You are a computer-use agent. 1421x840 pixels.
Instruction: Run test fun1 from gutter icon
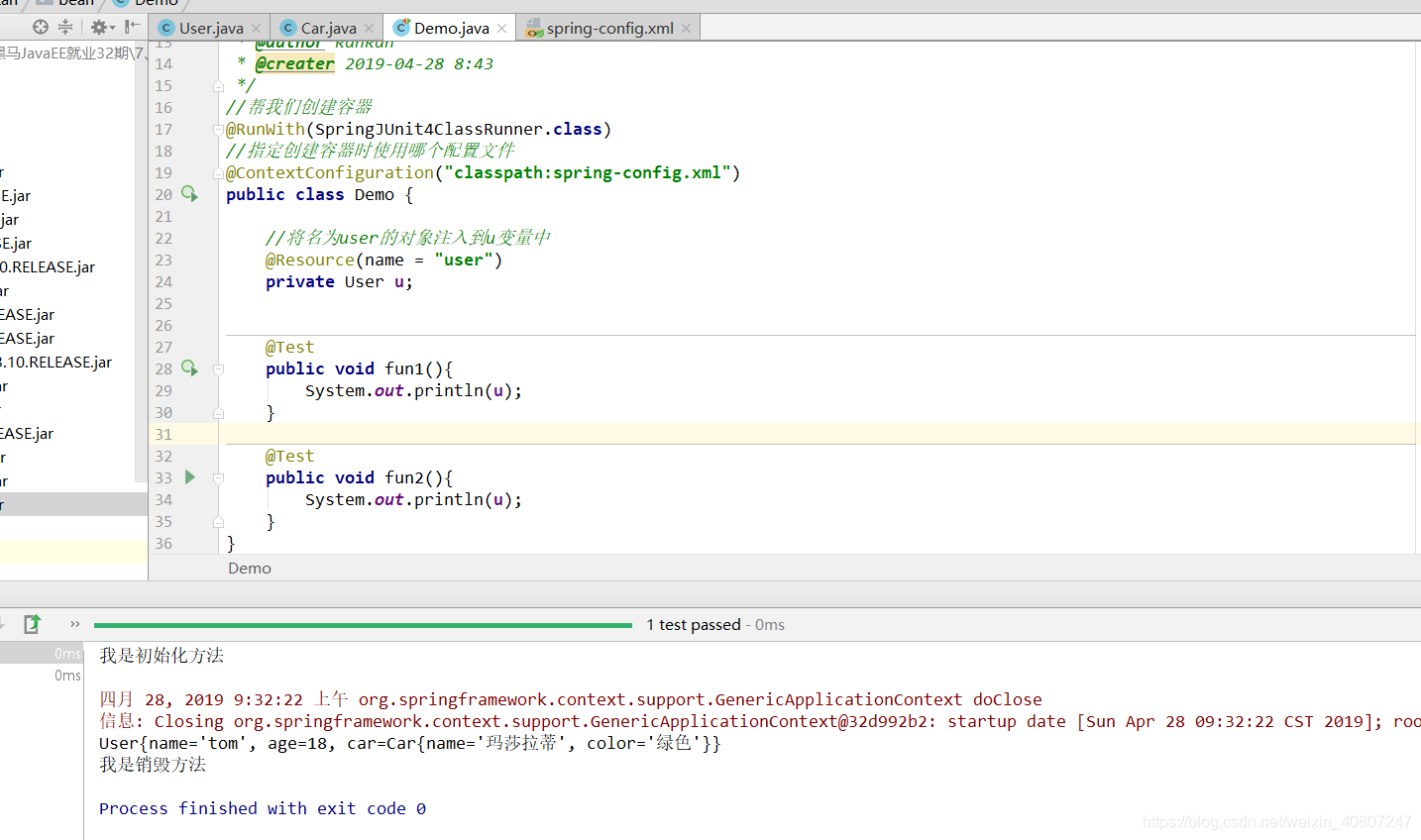[x=189, y=368]
